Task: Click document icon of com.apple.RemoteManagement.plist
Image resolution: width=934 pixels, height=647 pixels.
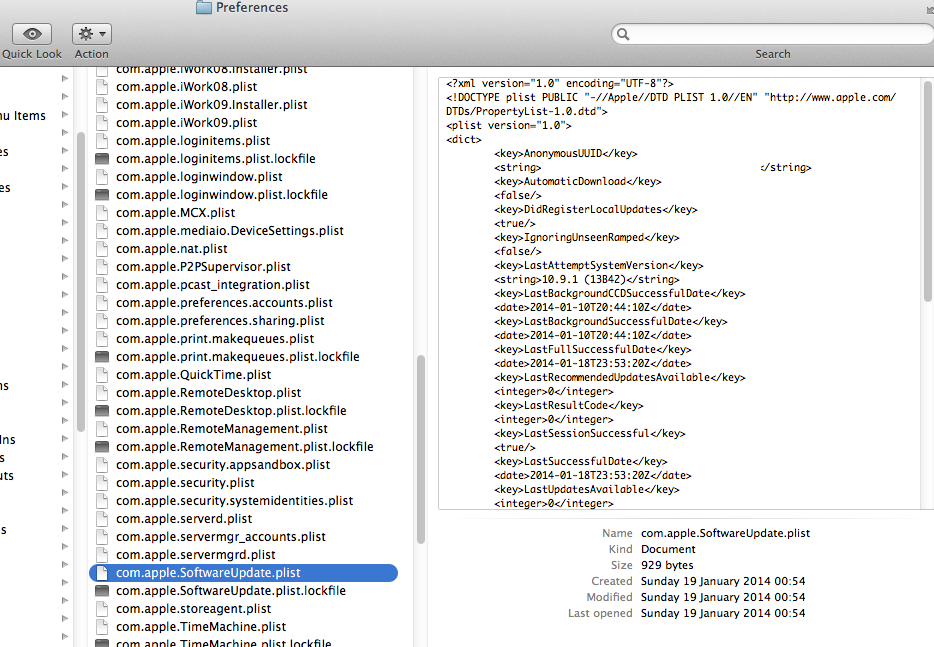Action: [102, 428]
